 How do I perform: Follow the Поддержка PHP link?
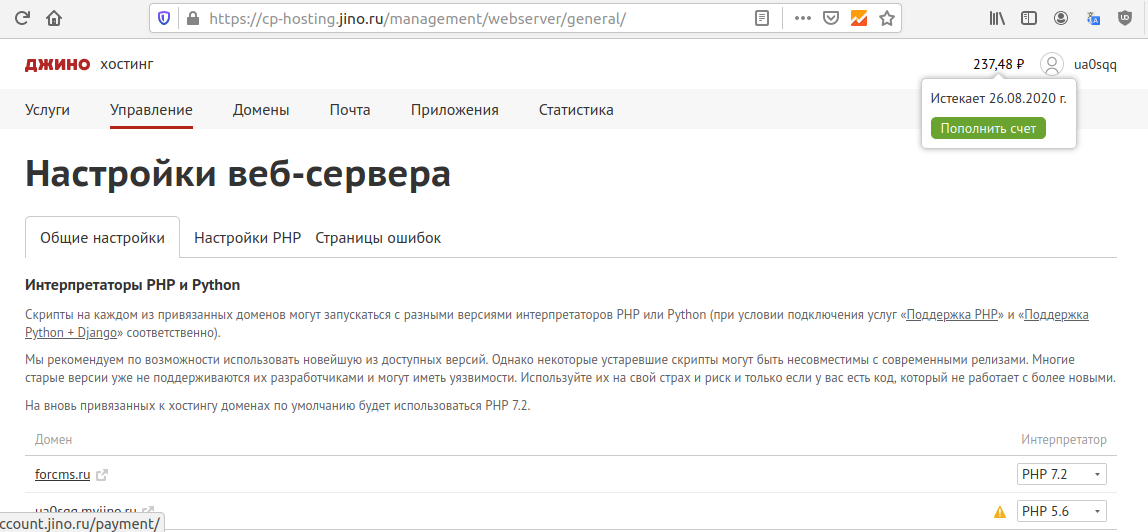[954, 314]
